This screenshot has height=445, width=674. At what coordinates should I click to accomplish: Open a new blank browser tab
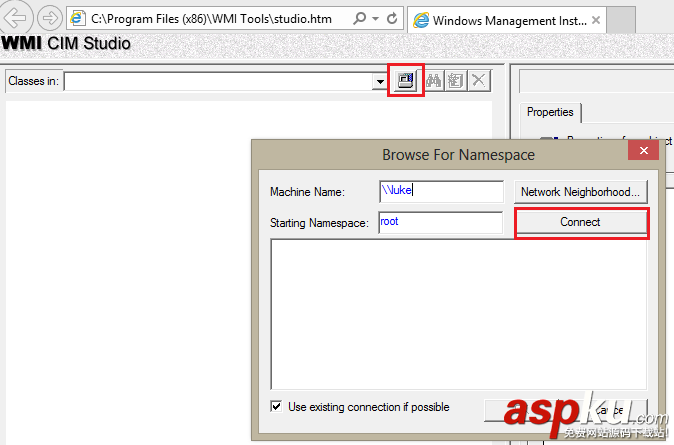click(x=621, y=20)
